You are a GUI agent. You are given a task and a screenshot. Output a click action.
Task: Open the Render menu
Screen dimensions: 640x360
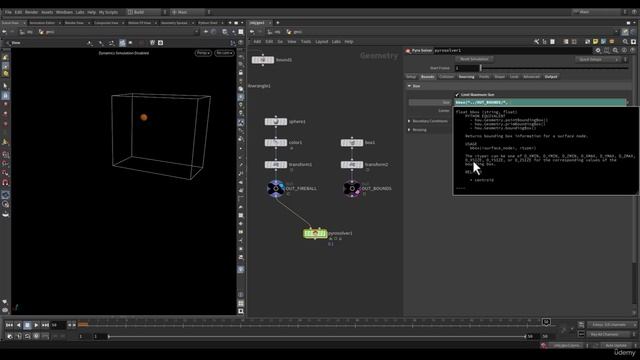31,12
